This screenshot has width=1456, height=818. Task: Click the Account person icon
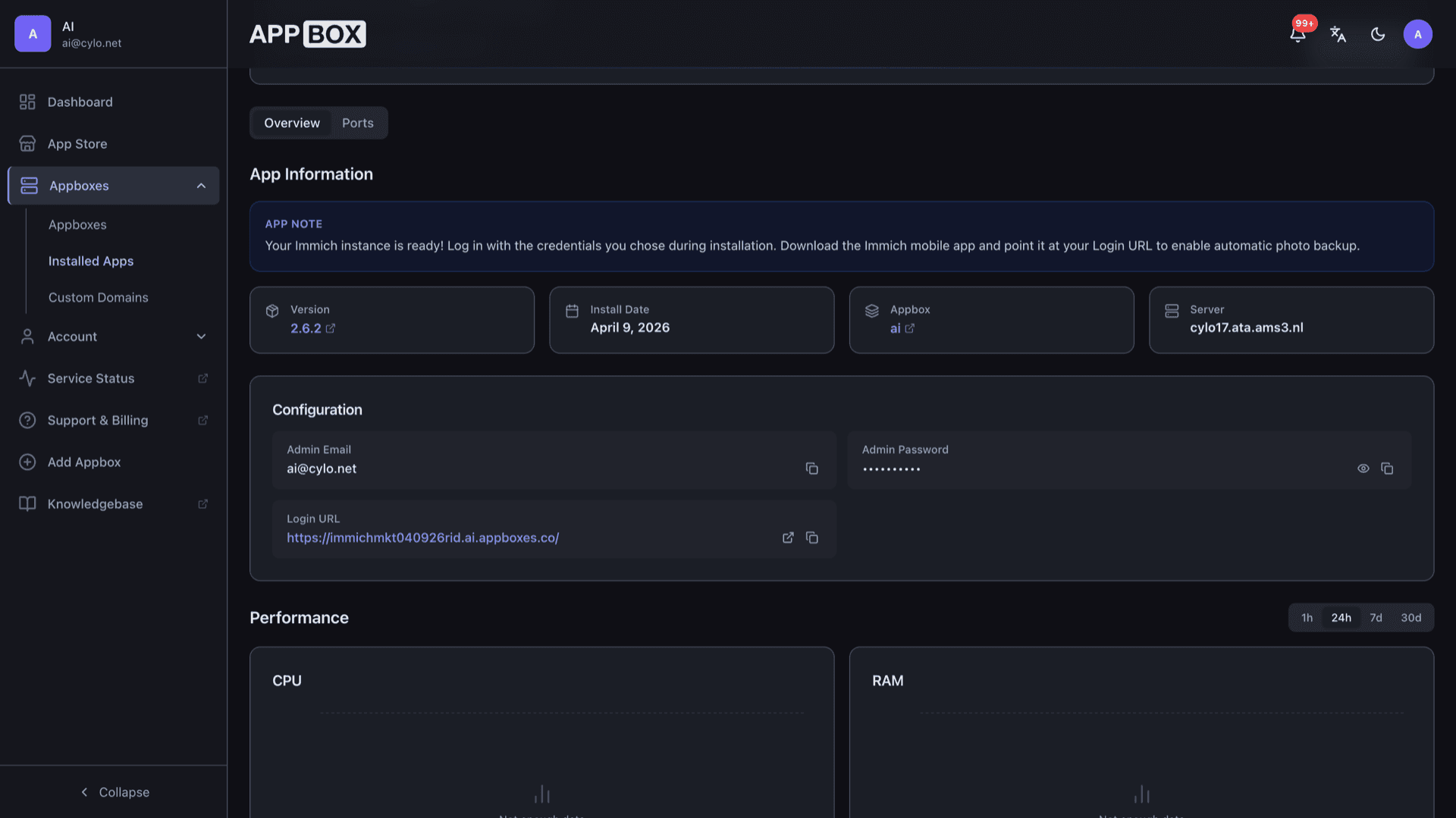pos(27,337)
